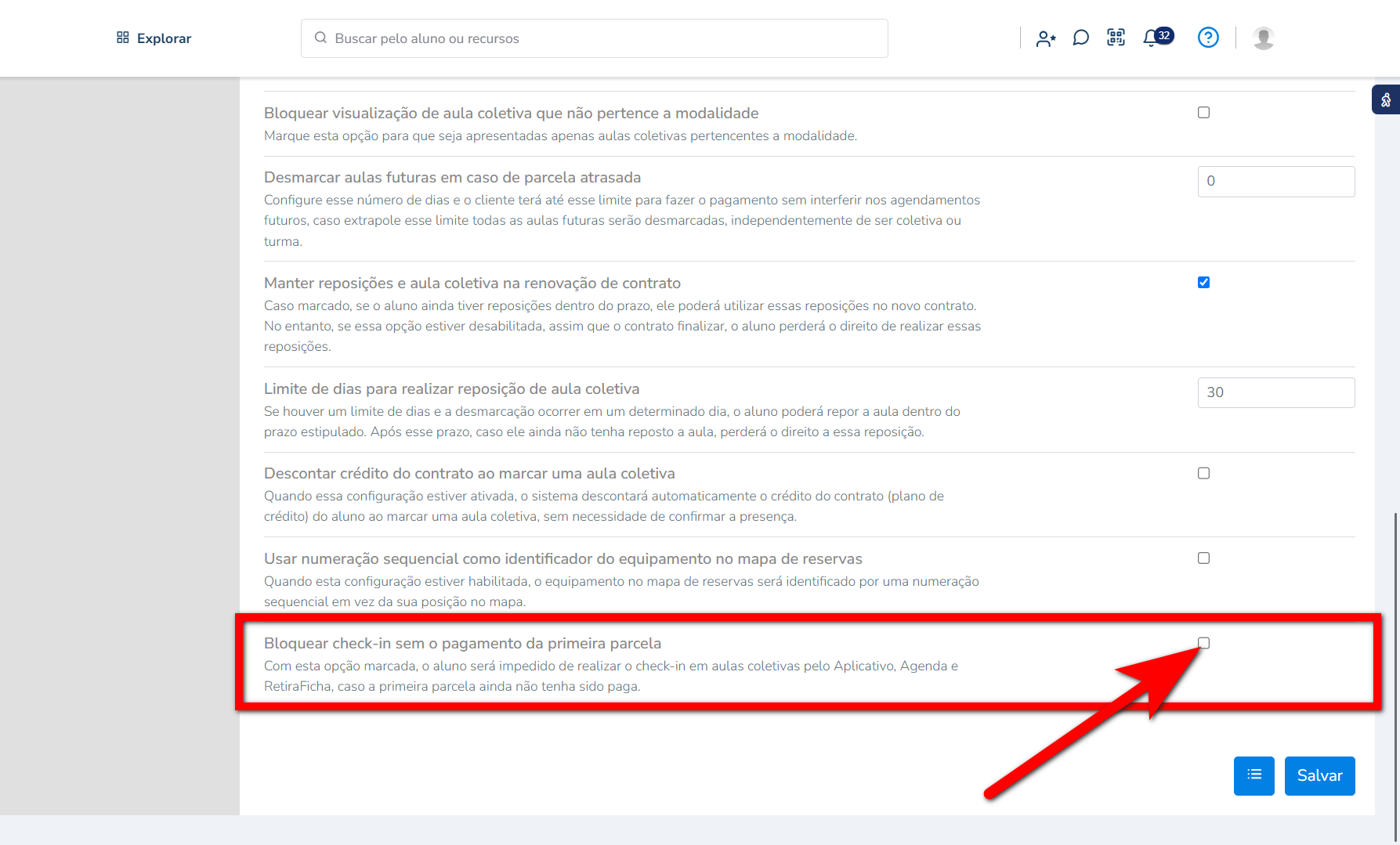Open notifications bell with 32 badge

coord(1152,38)
